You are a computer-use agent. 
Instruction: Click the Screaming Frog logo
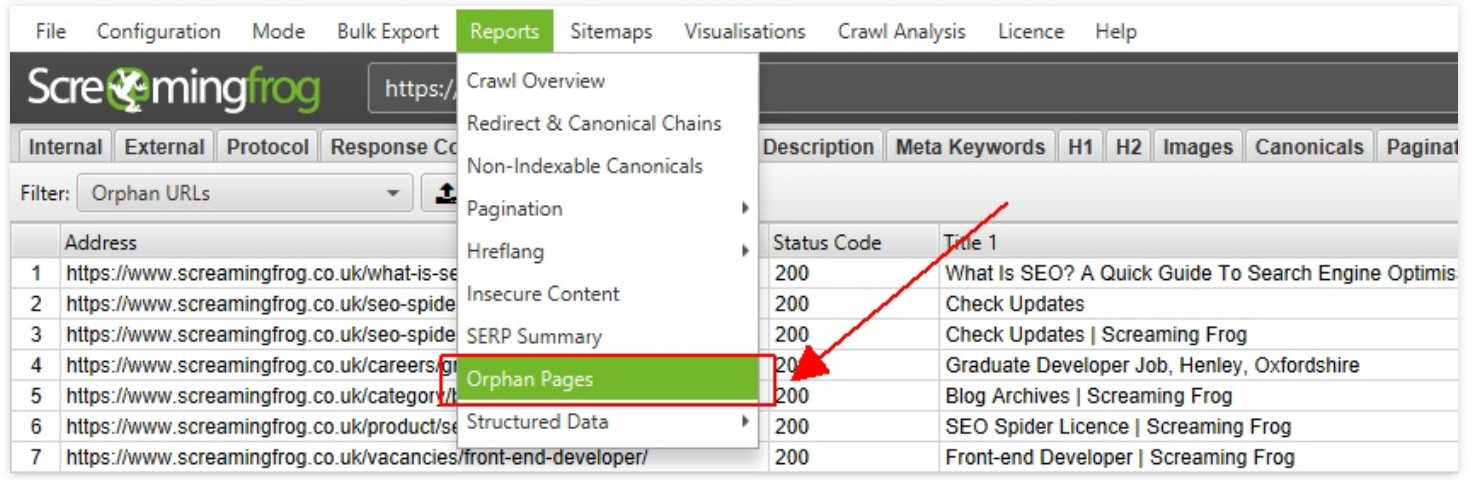(x=173, y=90)
